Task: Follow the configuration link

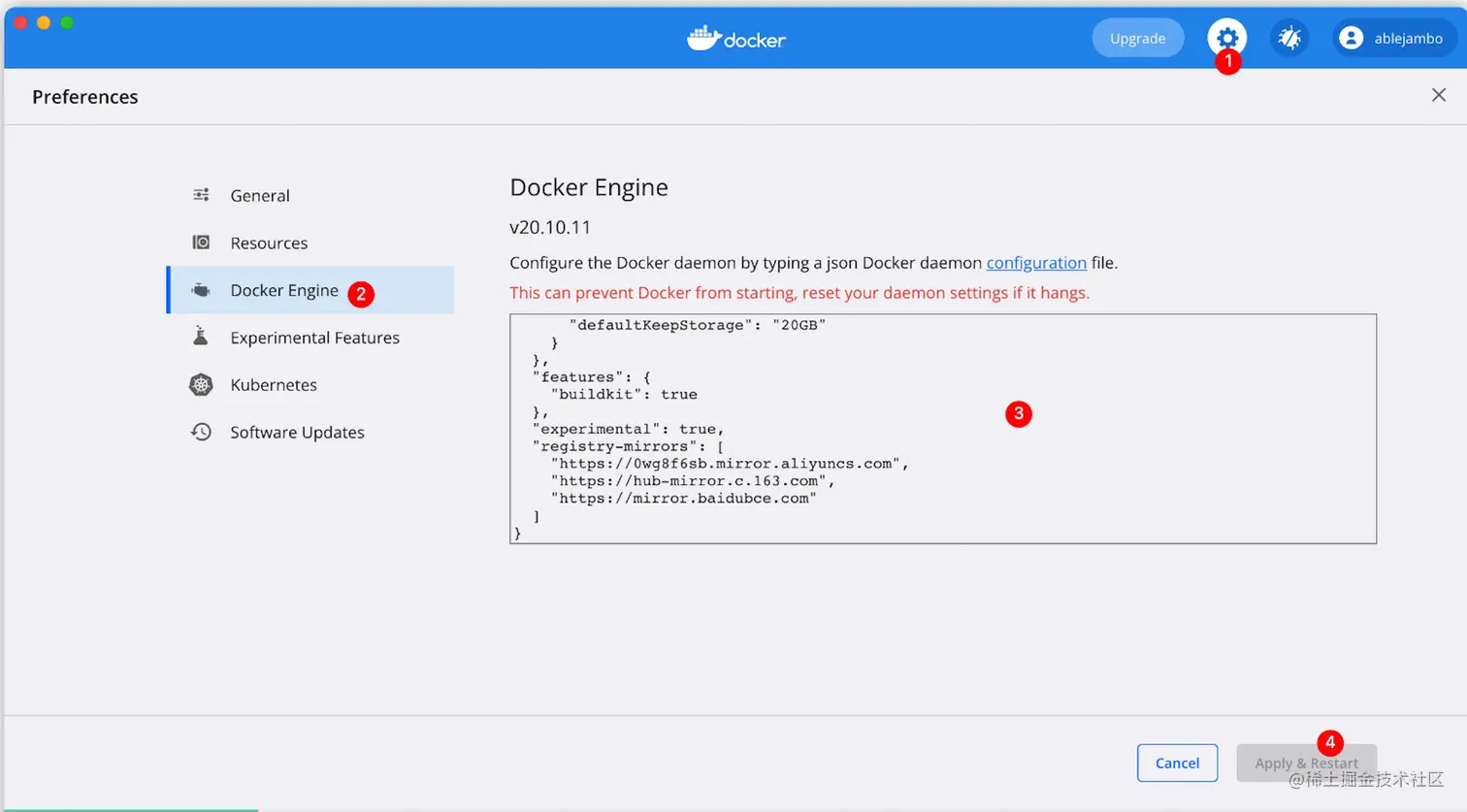Action: coord(1036,263)
